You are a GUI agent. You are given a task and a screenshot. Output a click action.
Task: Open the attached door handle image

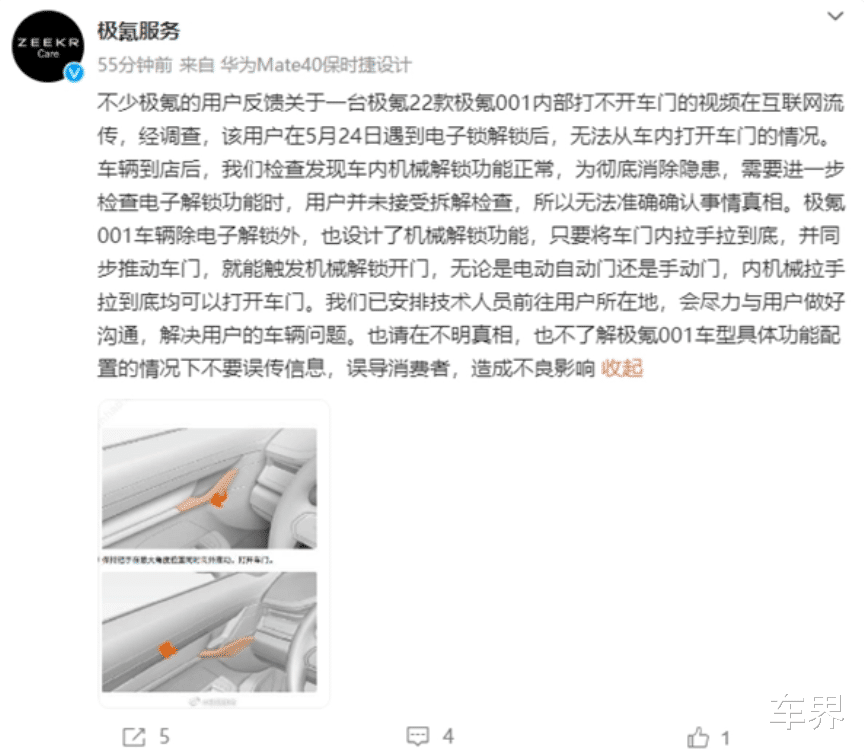(214, 554)
